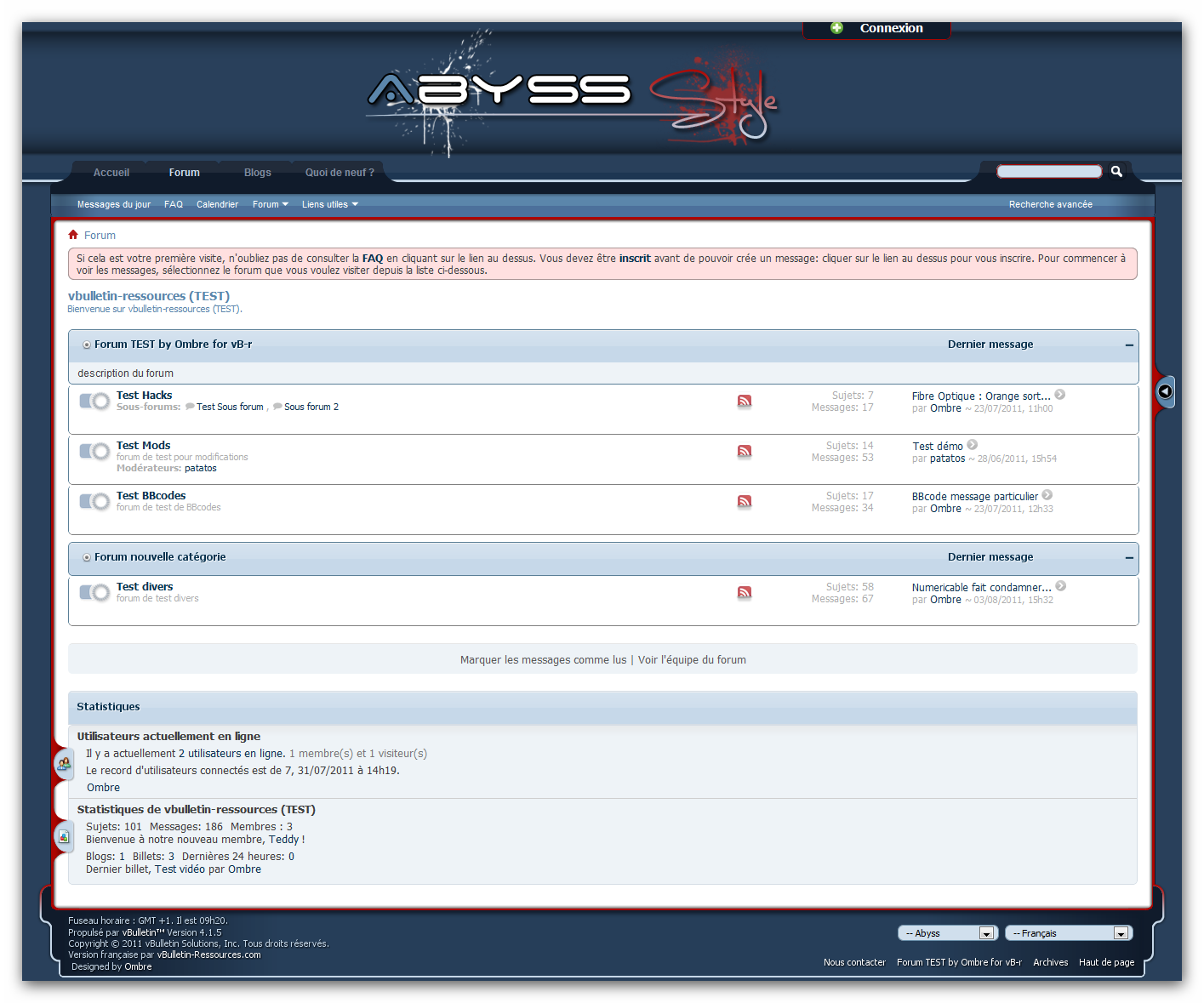Click Voir l'équipe du forum
The image size is (1204, 1003).
[693, 660]
